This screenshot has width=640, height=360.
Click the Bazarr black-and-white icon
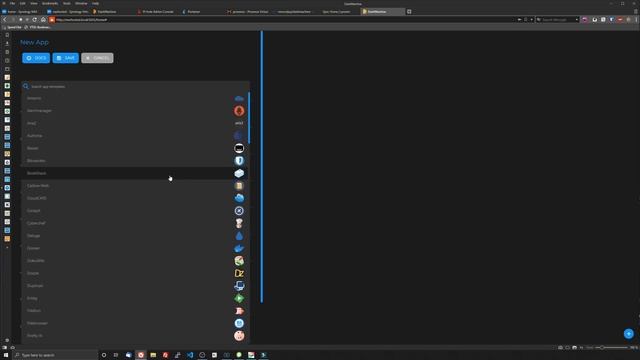coord(239,148)
